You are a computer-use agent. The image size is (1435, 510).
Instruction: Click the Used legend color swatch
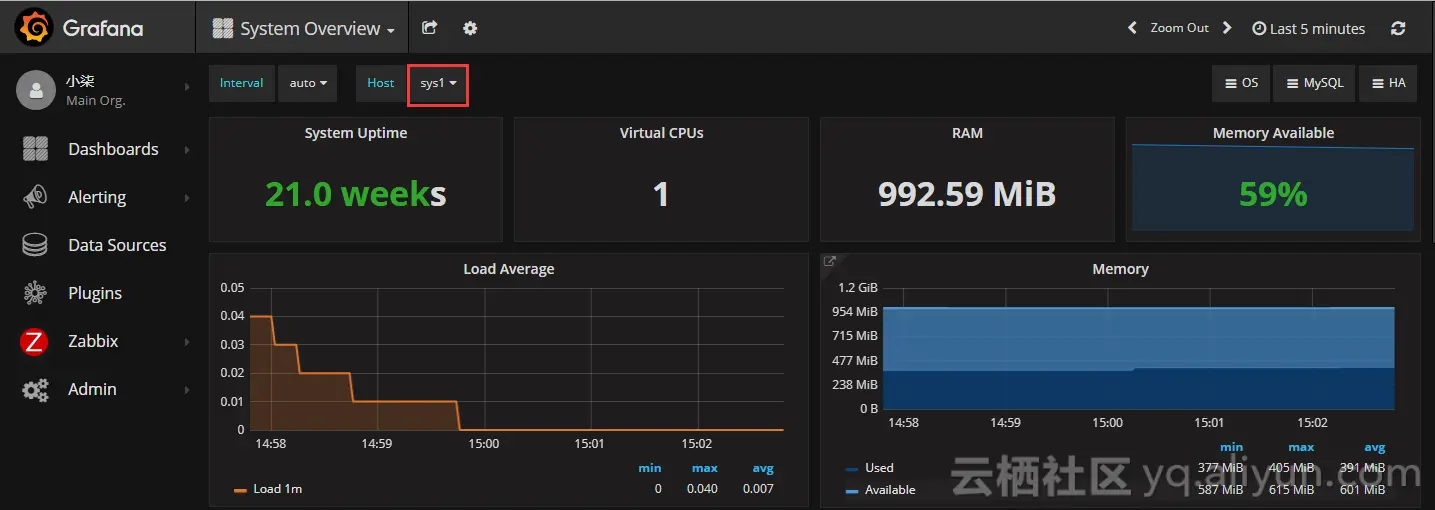point(852,468)
